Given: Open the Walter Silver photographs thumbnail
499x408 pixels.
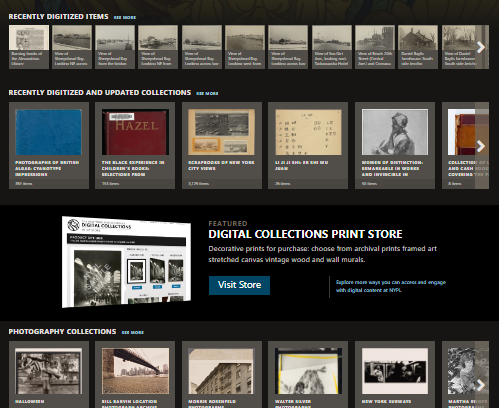Looking at the screenshot, I should pyautogui.click(x=308, y=371).
